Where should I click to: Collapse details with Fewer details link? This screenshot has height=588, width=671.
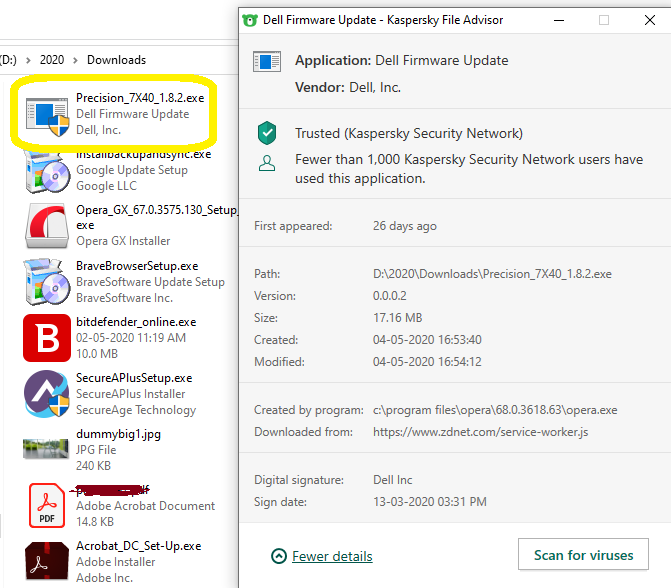click(x=332, y=557)
